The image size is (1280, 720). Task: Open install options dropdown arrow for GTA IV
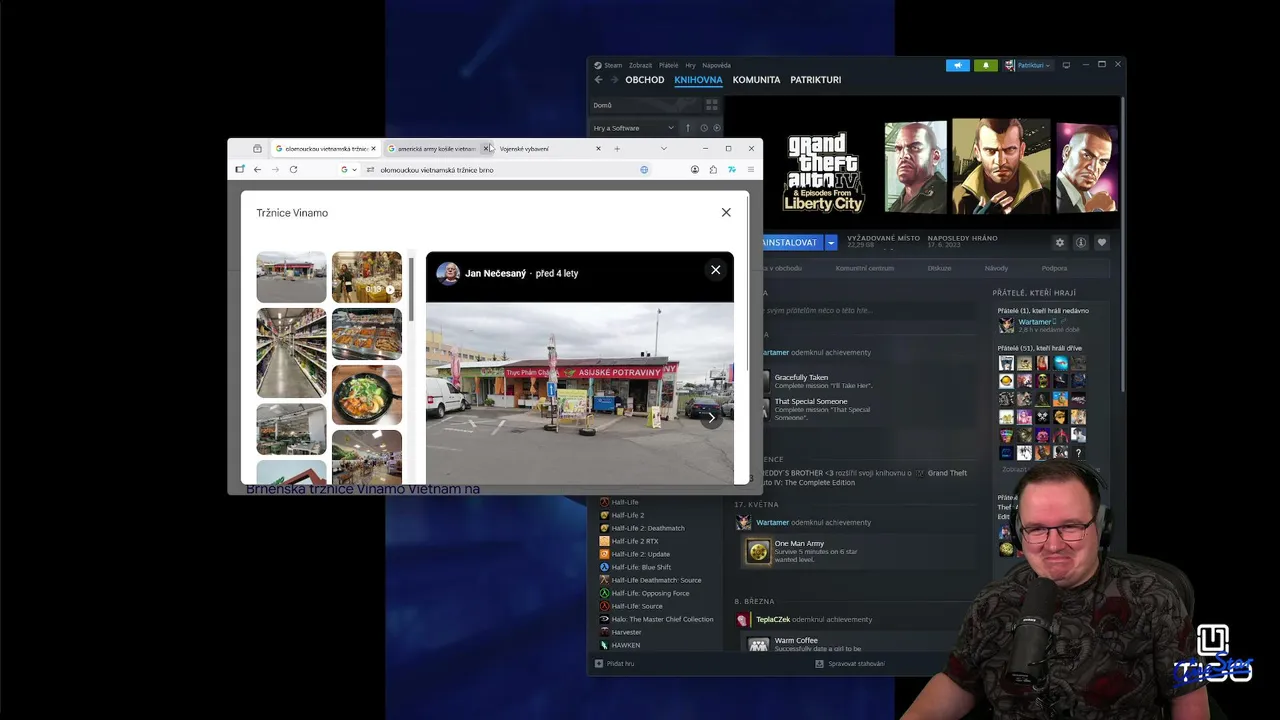831,243
